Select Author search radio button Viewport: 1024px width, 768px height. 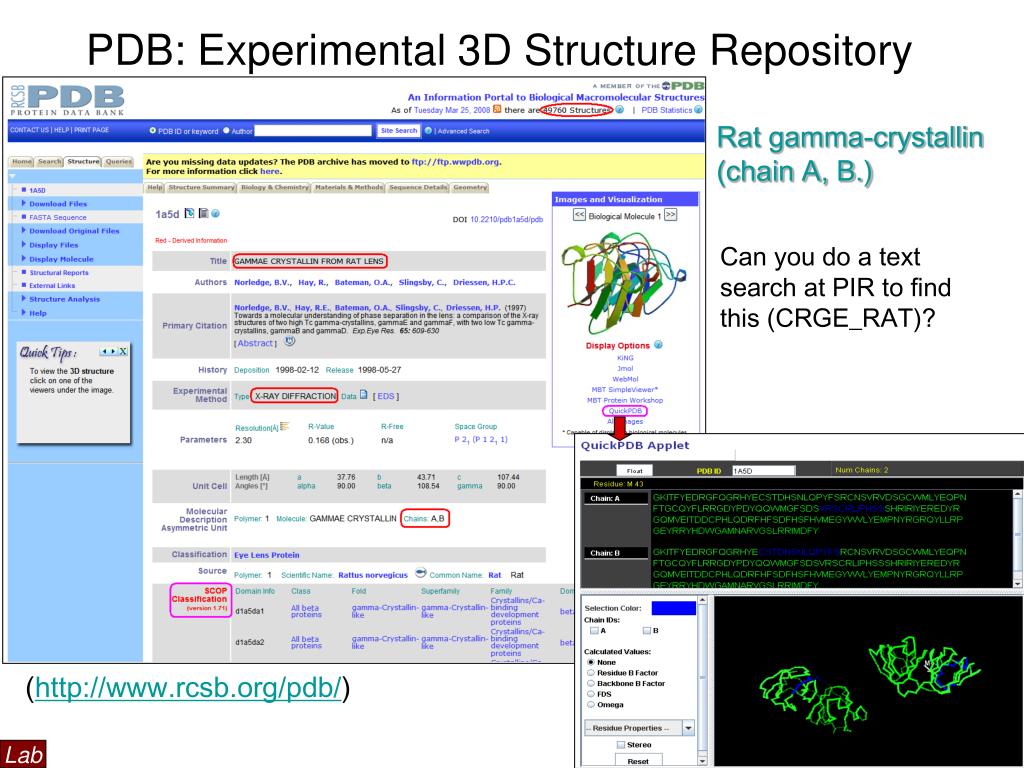[x=227, y=131]
